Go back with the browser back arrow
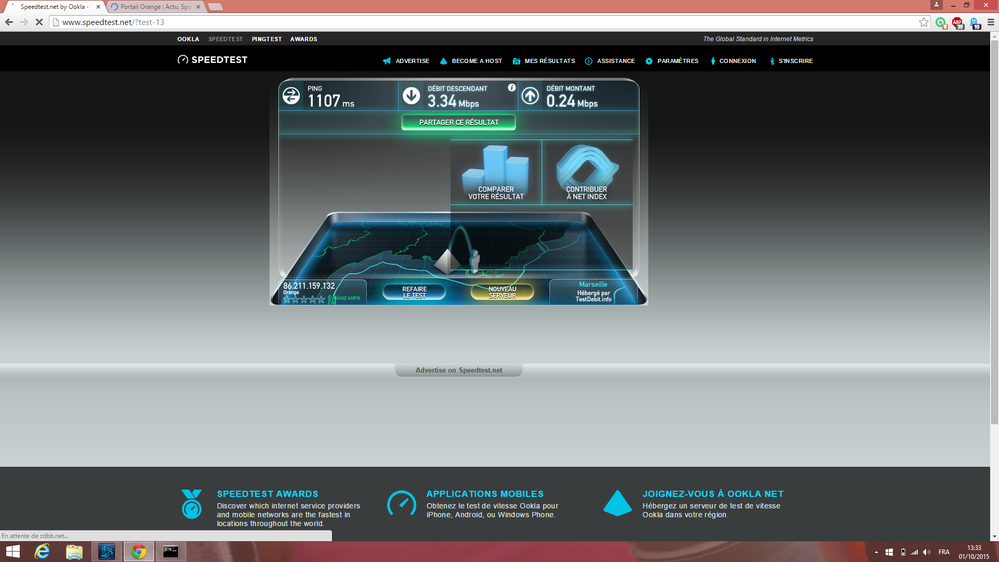This screenshot has width=999, height=562. 9,22
